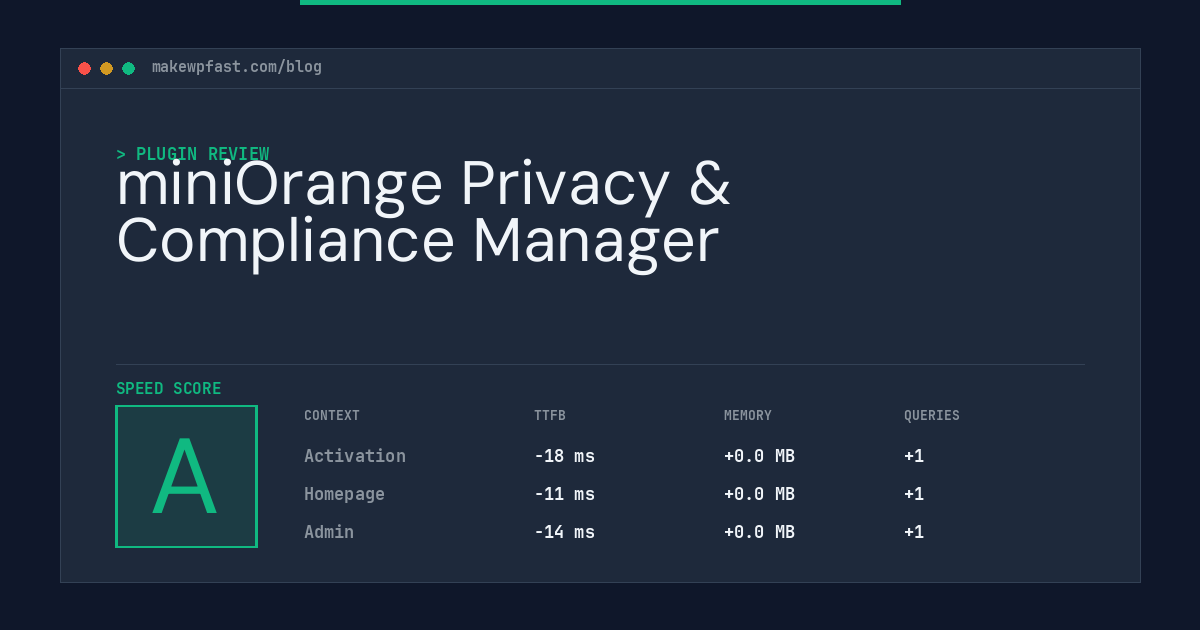The image size is (1200, 630).
Task: Click the Homepage queries +1 value
Action: click(x=914, y=494)
